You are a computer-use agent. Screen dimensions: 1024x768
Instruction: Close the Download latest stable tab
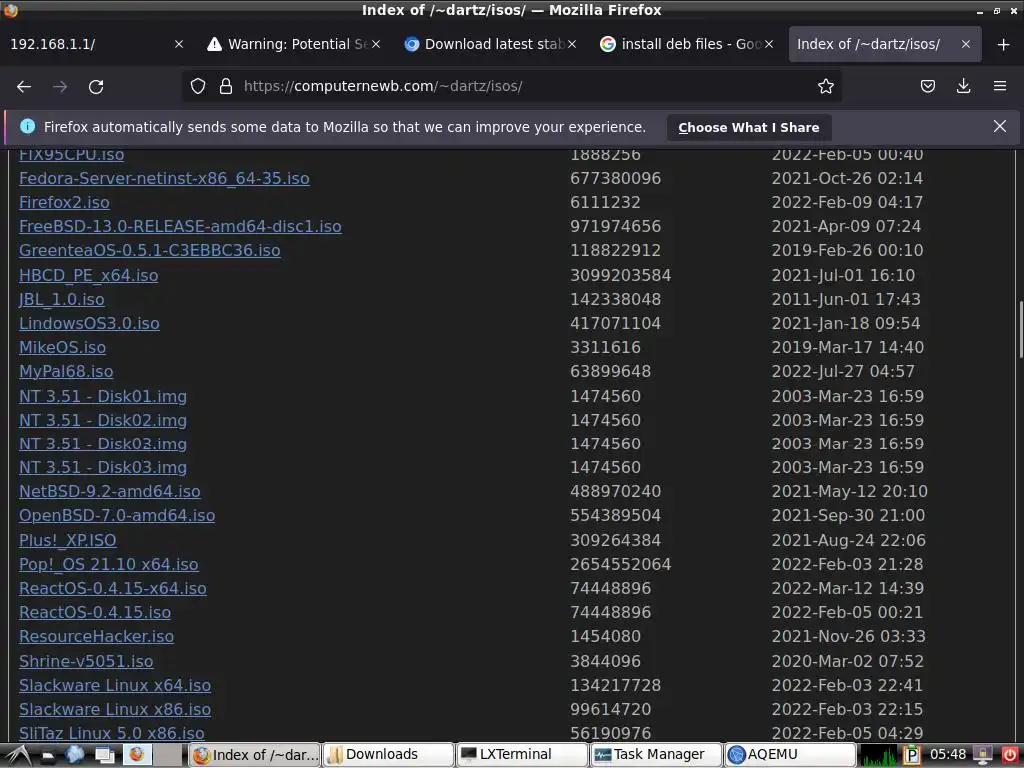(572, 44)
